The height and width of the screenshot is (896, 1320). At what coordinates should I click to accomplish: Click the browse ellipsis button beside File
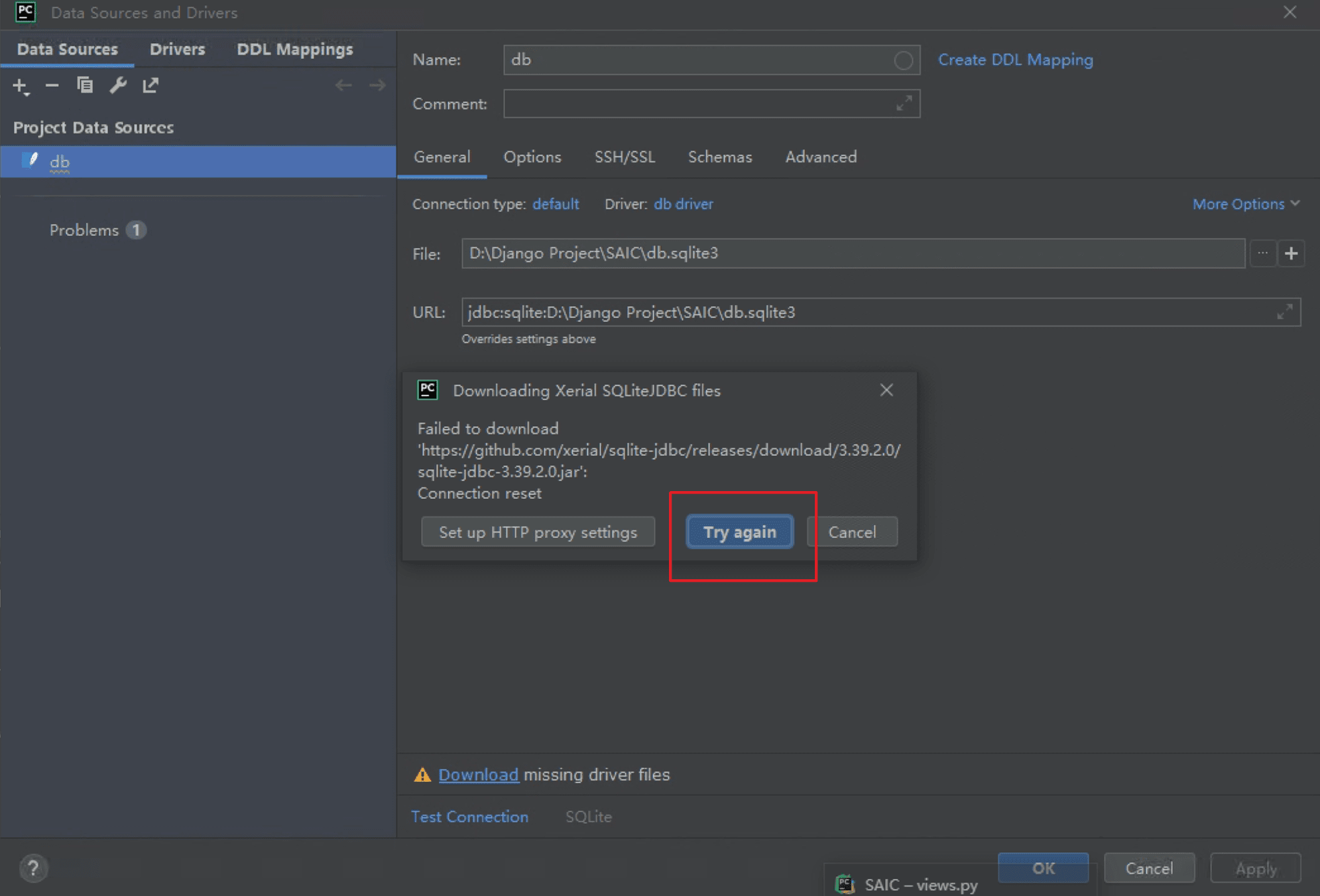(1262, 253)
